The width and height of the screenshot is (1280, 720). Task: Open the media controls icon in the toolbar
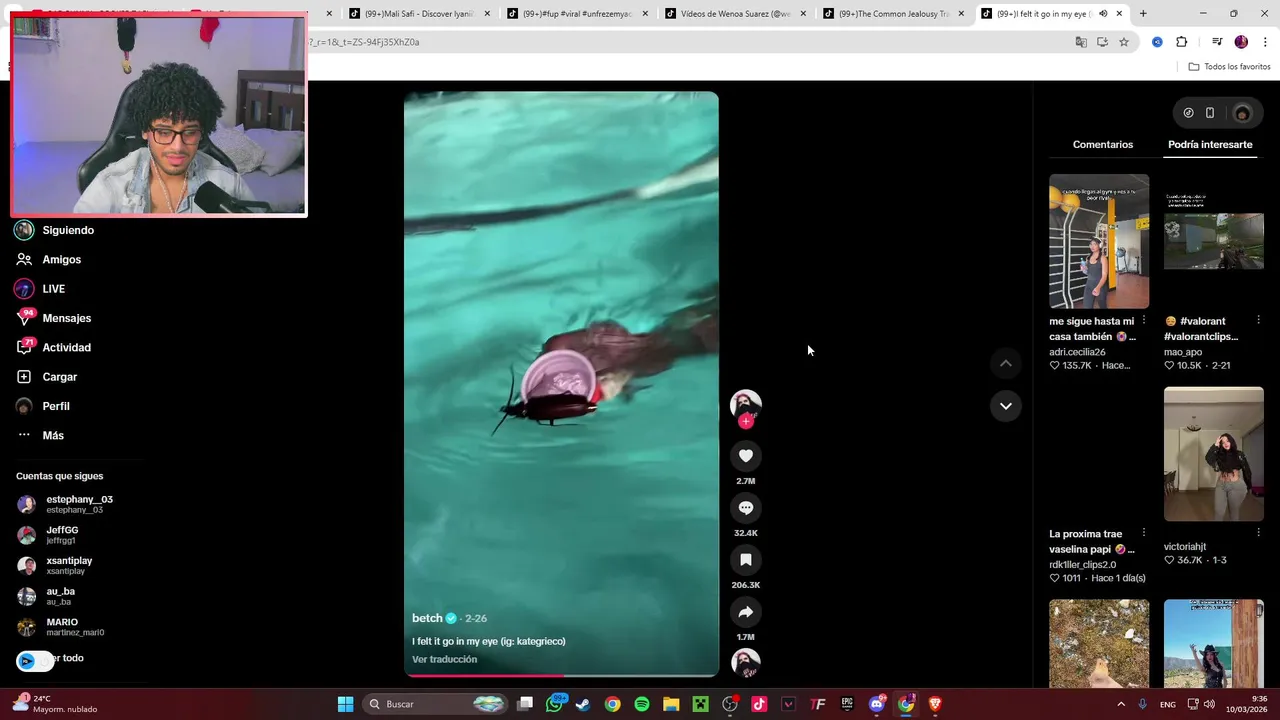[x=1217, y=42]
